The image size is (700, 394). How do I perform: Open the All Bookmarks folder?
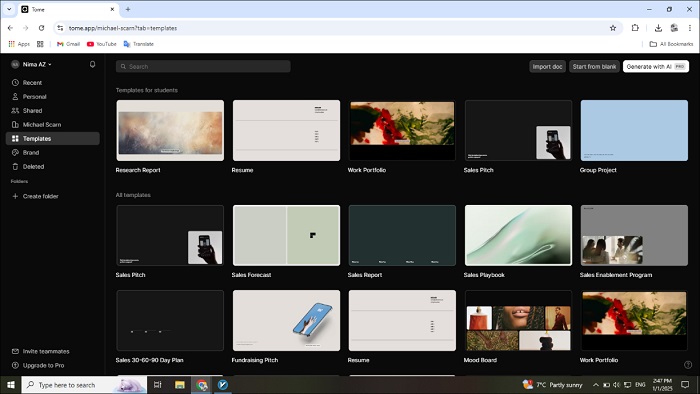tap(671, 44)
